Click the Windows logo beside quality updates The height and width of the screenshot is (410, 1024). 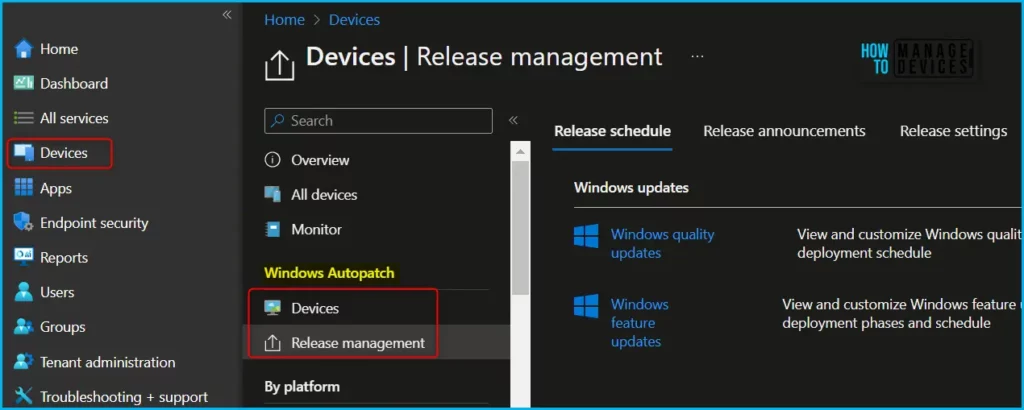point(586,236)
